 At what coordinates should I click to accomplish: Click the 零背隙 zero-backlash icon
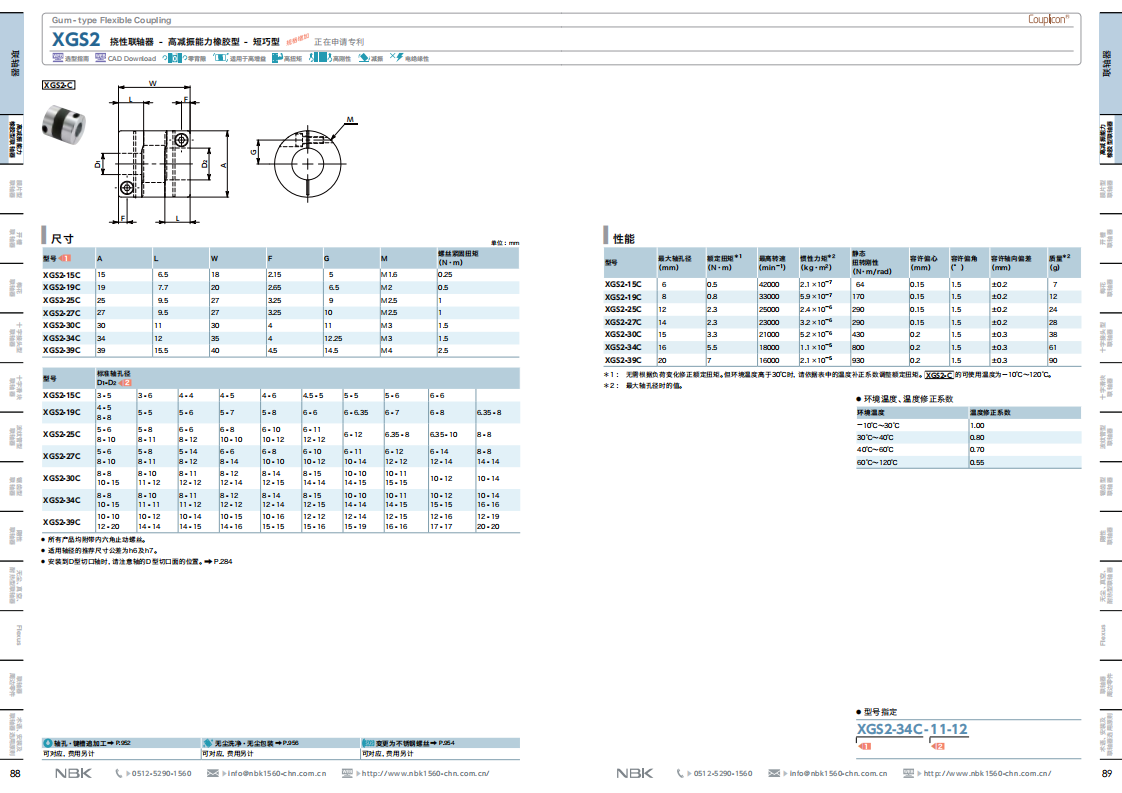click(175, 58)
